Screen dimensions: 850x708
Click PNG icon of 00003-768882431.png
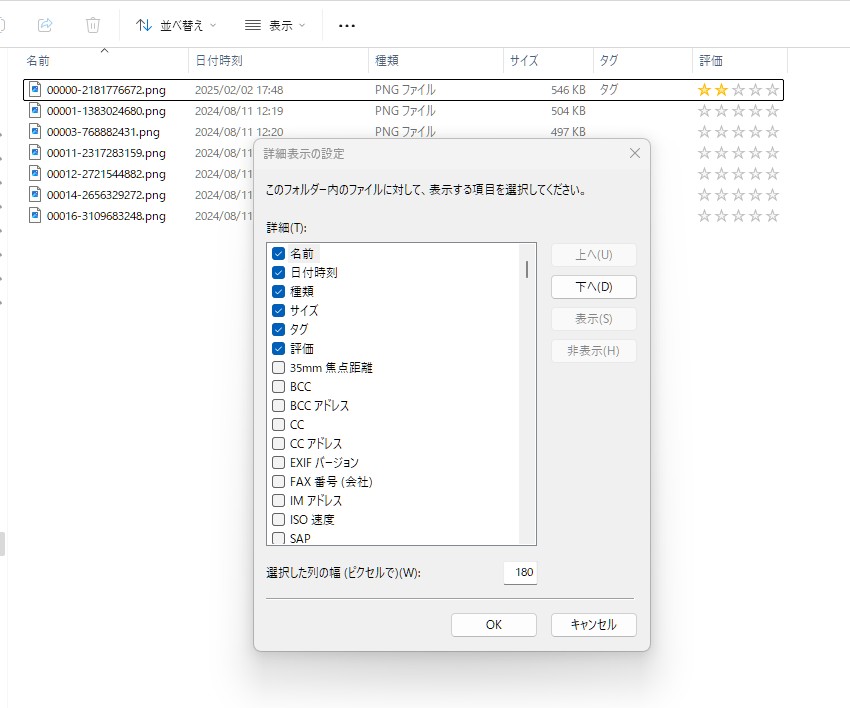click(x=35, y=132)
